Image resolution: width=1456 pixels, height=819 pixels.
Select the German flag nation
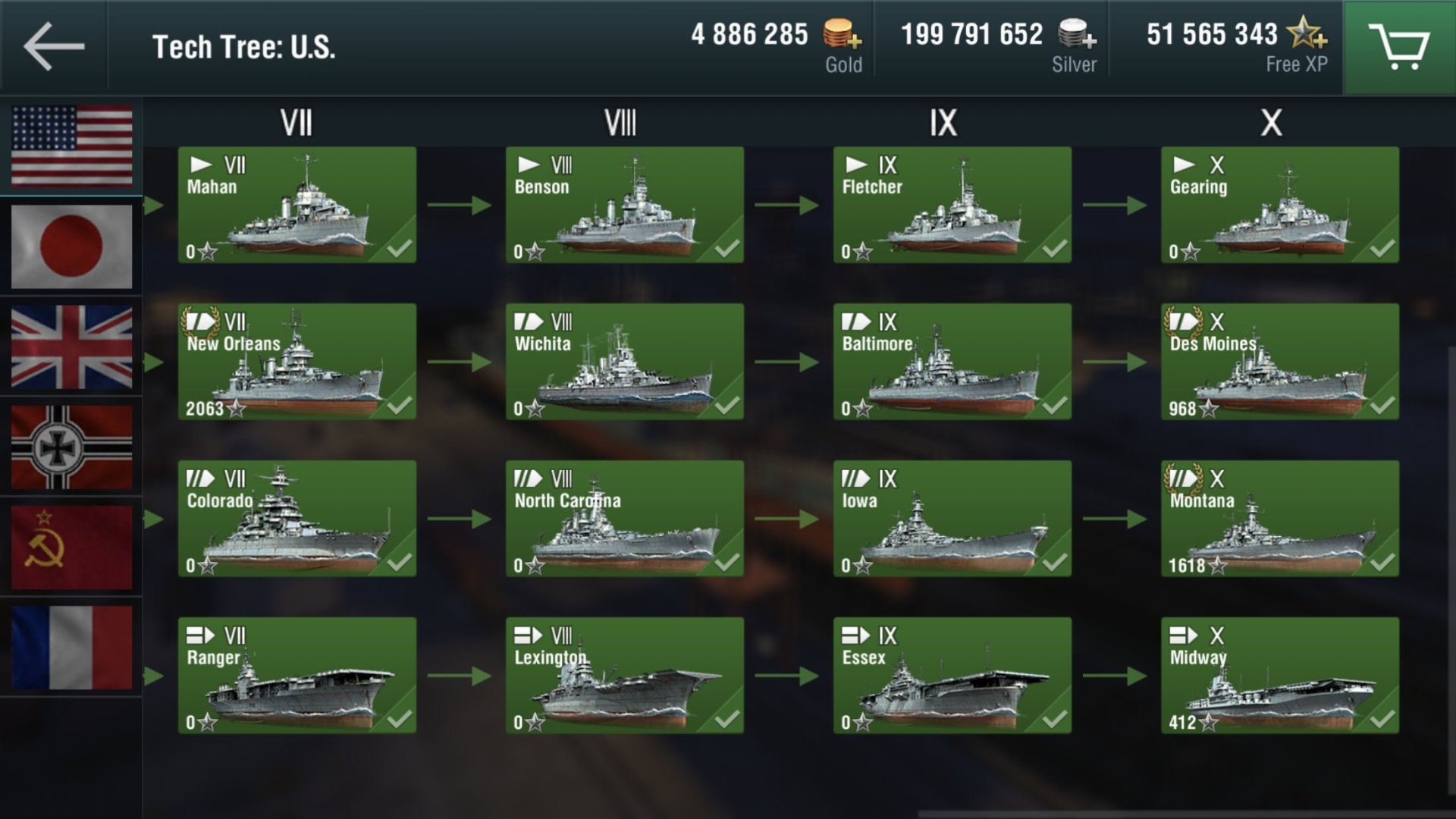(71, 447)
